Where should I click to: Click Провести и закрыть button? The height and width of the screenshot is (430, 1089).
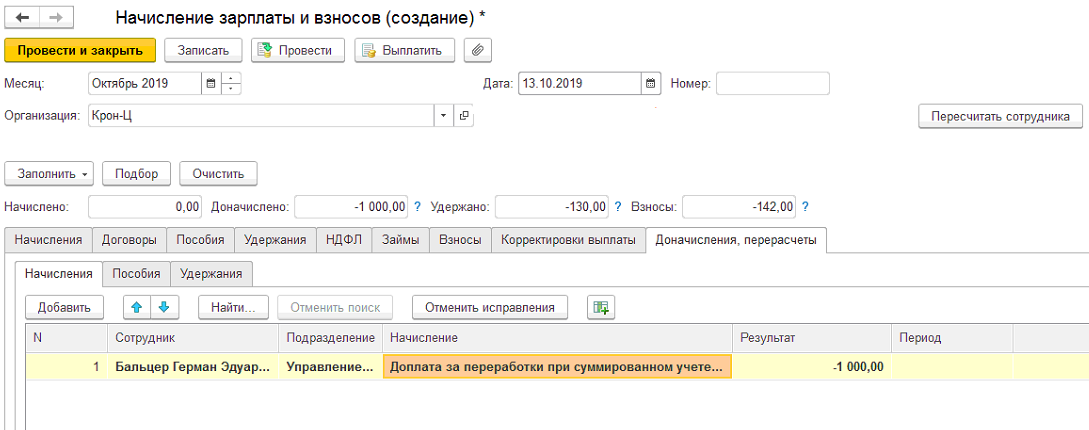click(81, 50)
